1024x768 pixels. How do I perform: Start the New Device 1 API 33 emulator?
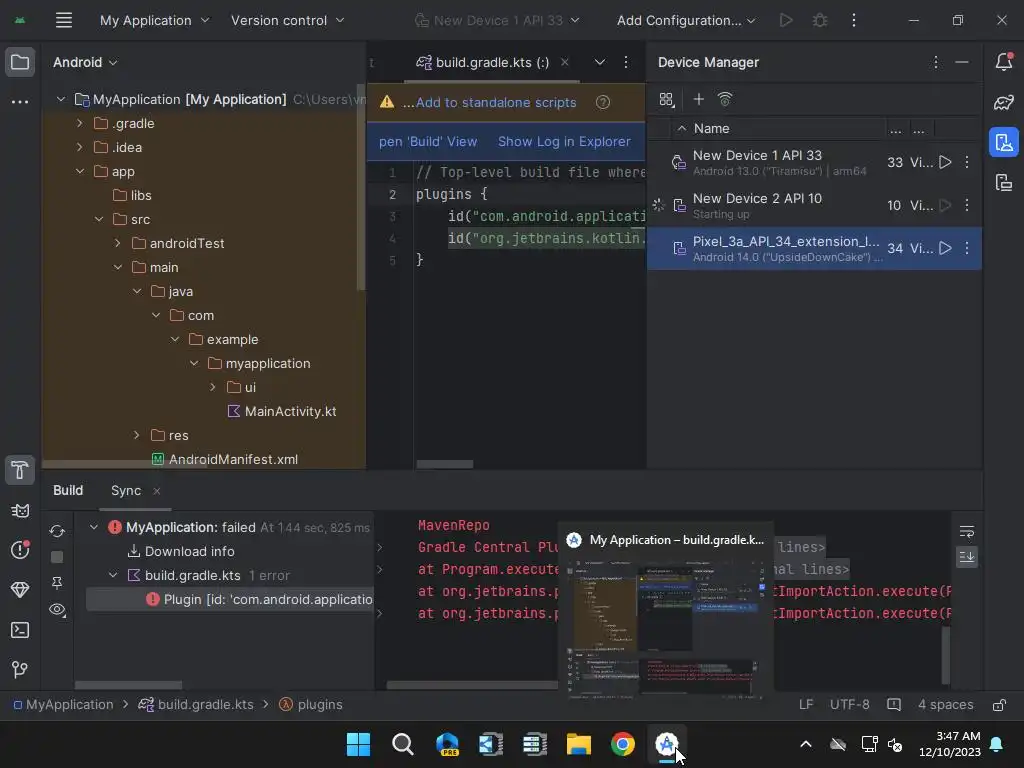click(945, 162)
